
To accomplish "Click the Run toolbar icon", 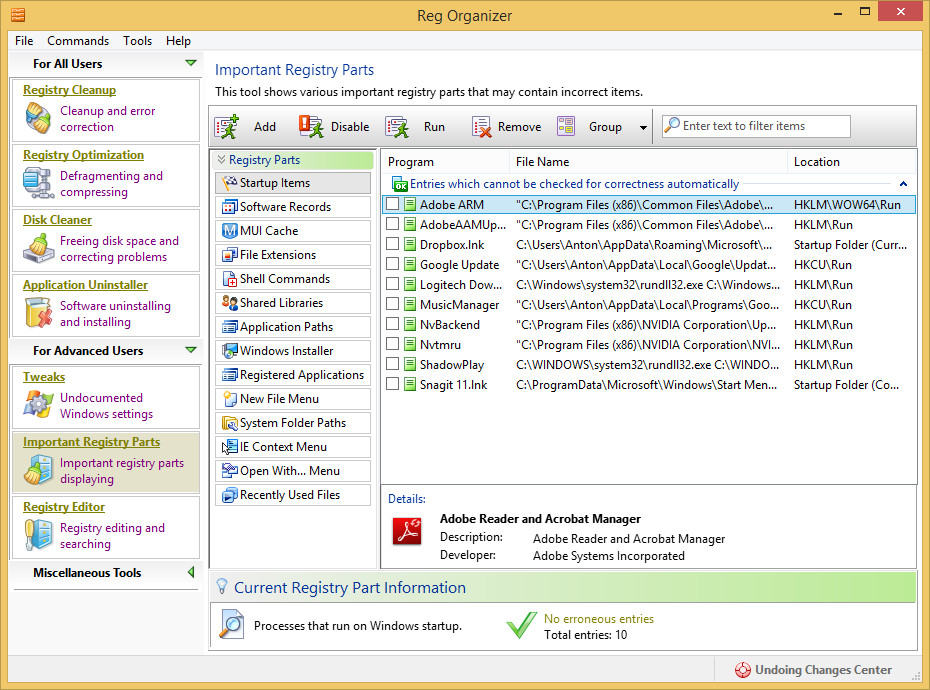I will pos(398,127).
